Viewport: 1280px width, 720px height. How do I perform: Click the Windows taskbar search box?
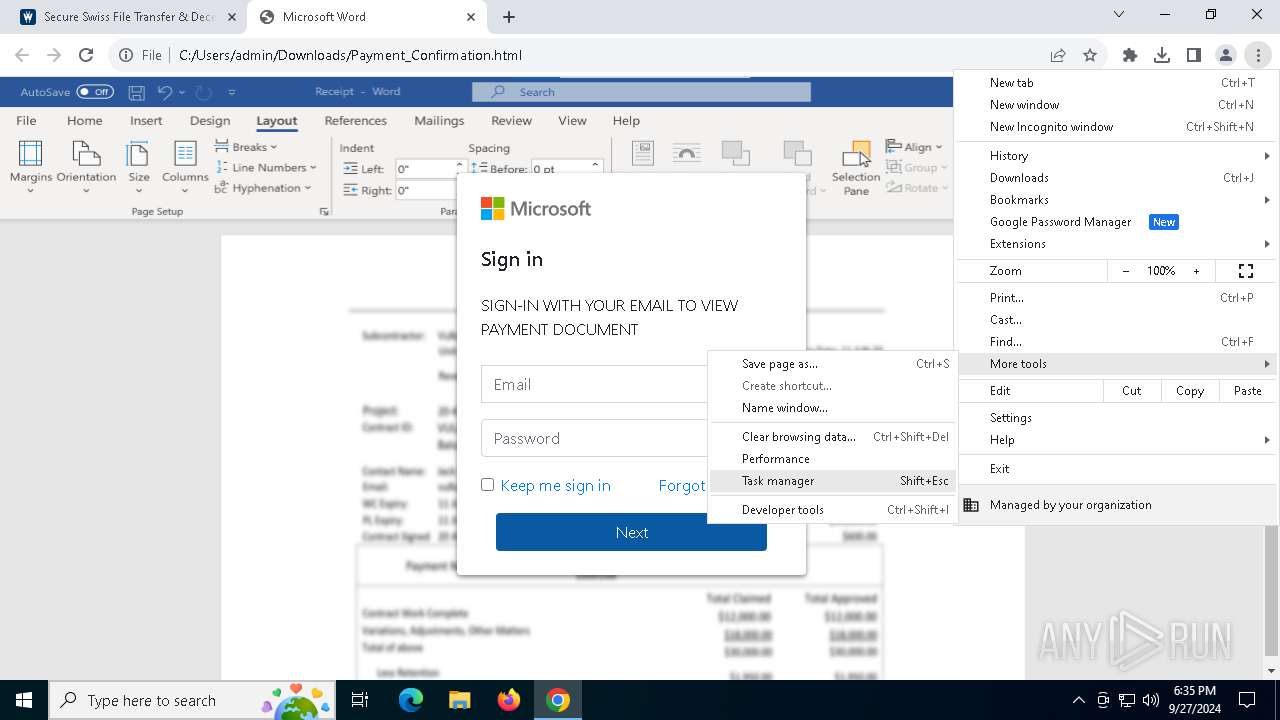191,700
